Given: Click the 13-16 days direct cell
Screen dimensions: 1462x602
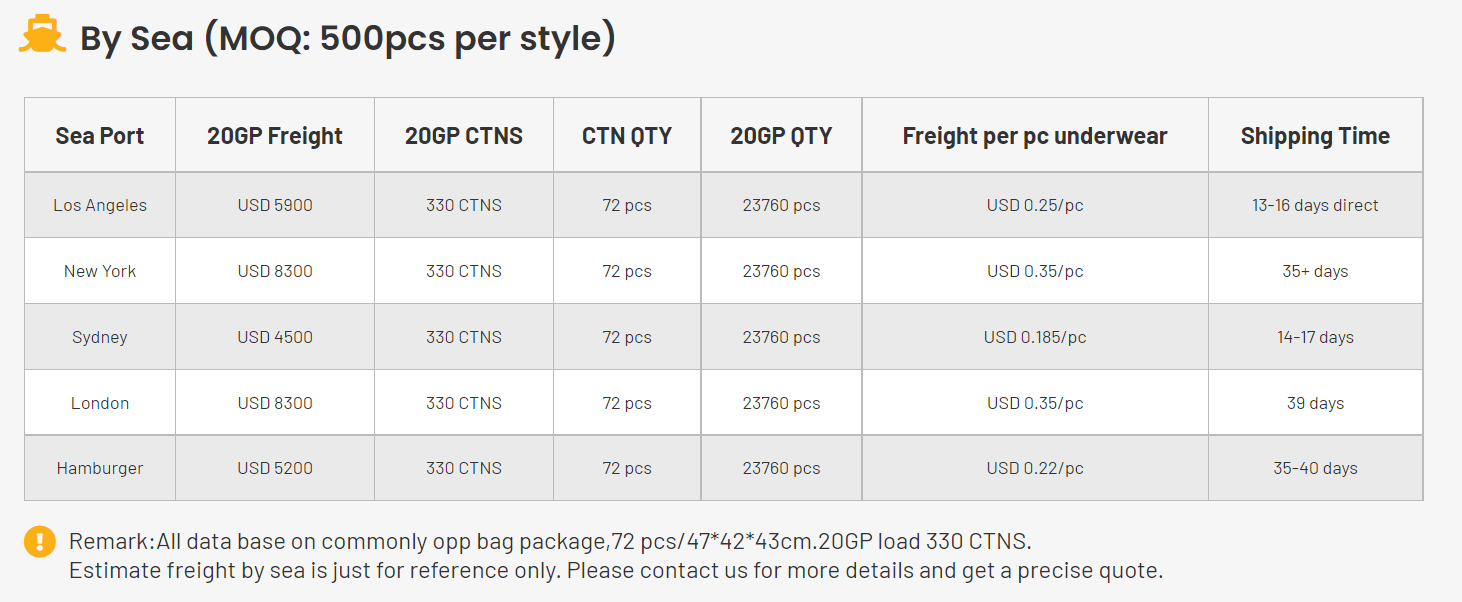Looking at the screenshot, I should (x=1315, y=205).
